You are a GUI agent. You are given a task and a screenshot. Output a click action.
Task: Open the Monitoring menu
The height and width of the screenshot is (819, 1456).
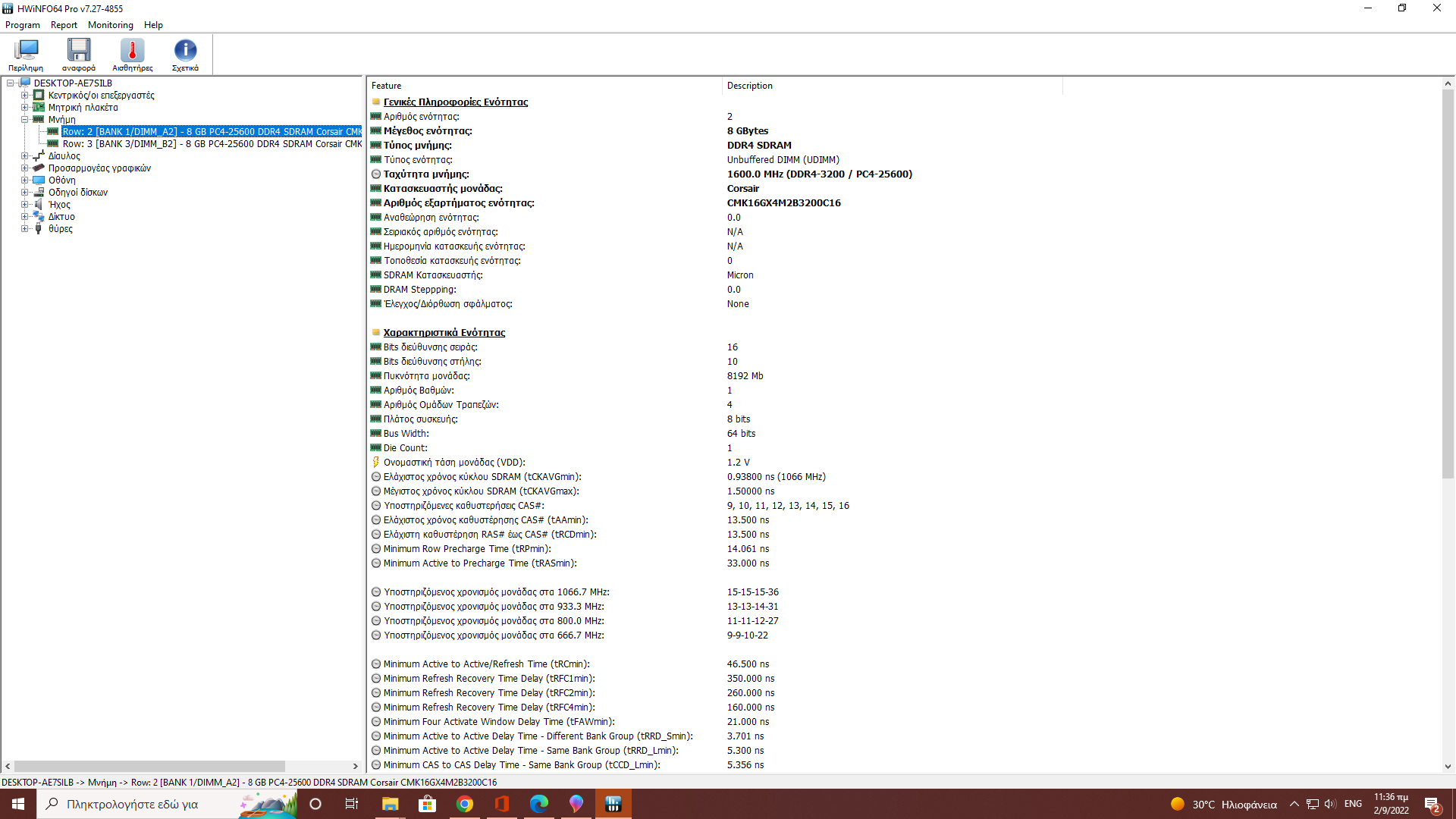[110, 25]
